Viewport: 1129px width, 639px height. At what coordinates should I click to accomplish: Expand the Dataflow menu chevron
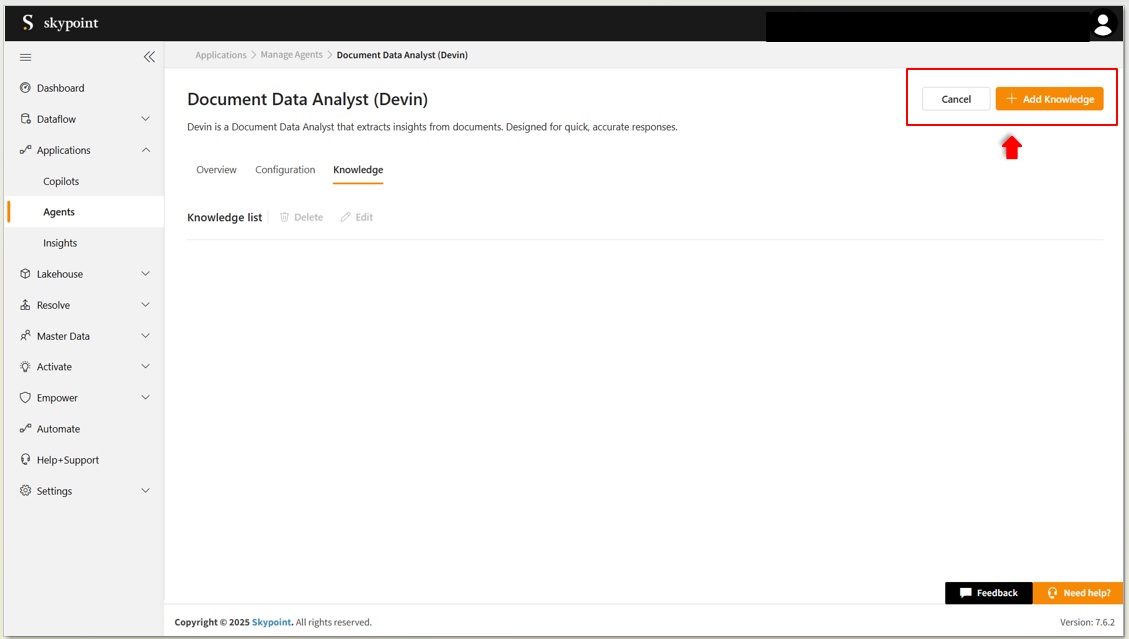click(145, 119)
